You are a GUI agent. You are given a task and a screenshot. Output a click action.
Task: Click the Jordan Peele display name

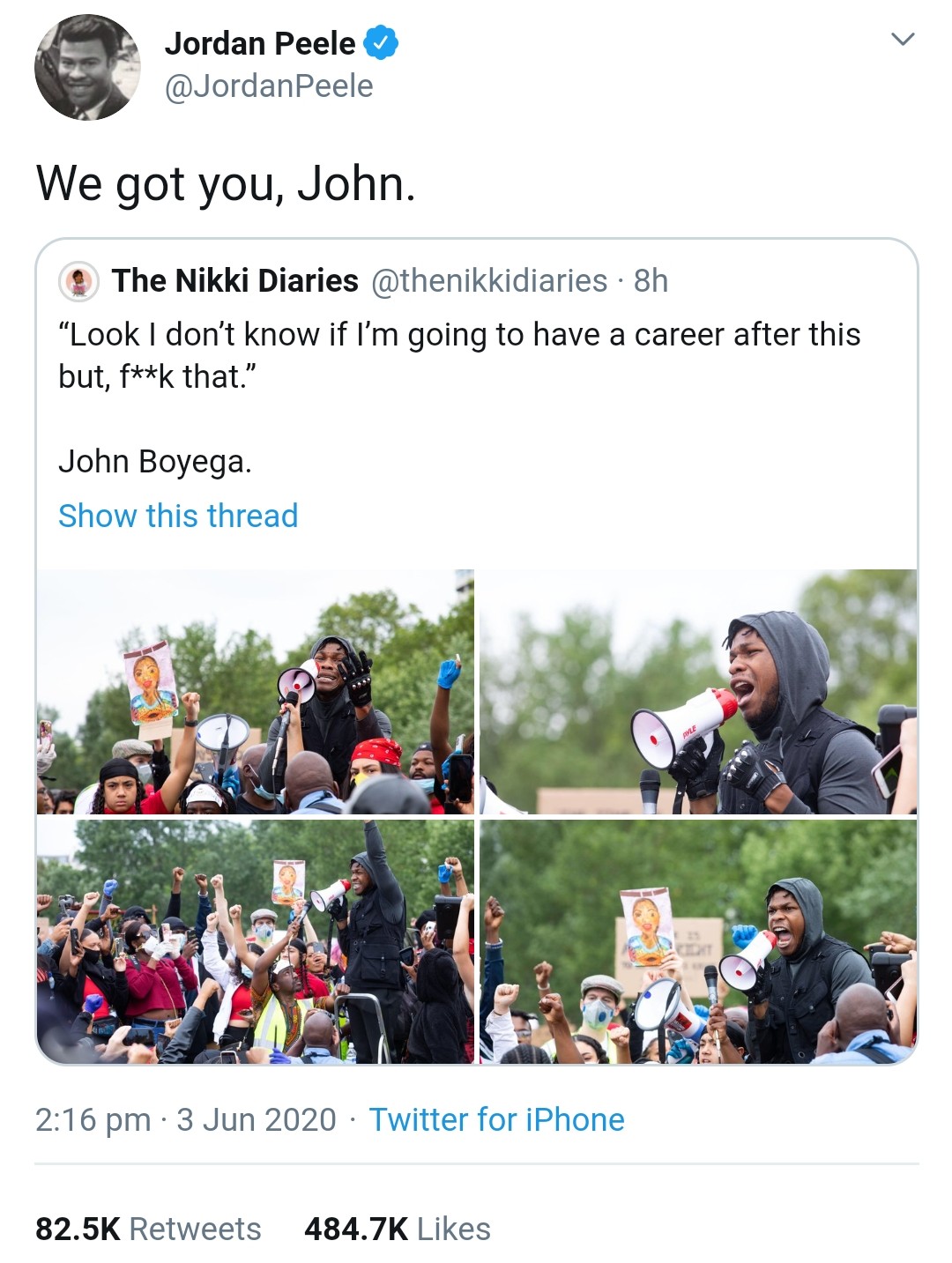tap(260, 43)
